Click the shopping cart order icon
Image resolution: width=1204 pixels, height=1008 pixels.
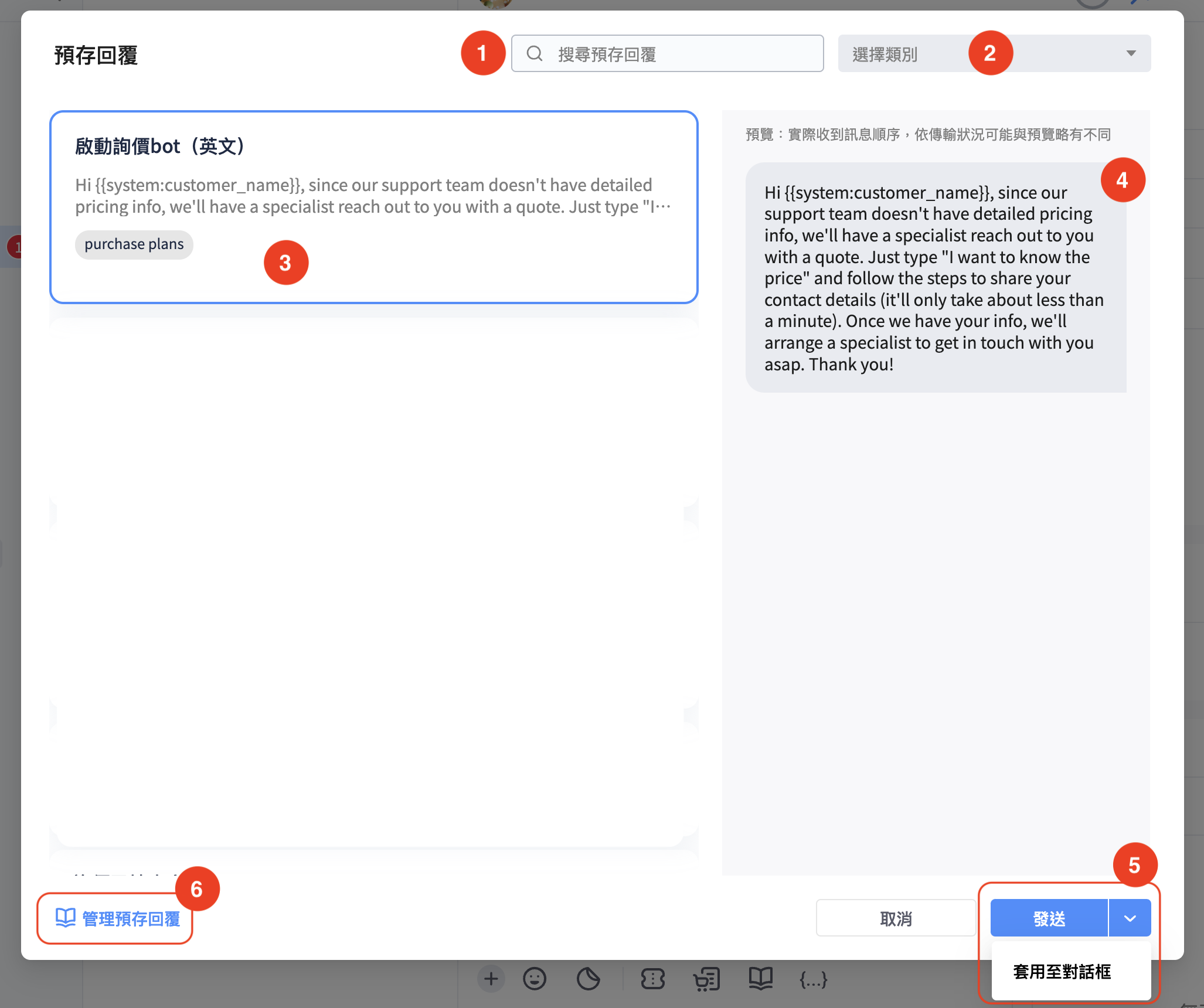pyautogui.click(x=706, y=979)
